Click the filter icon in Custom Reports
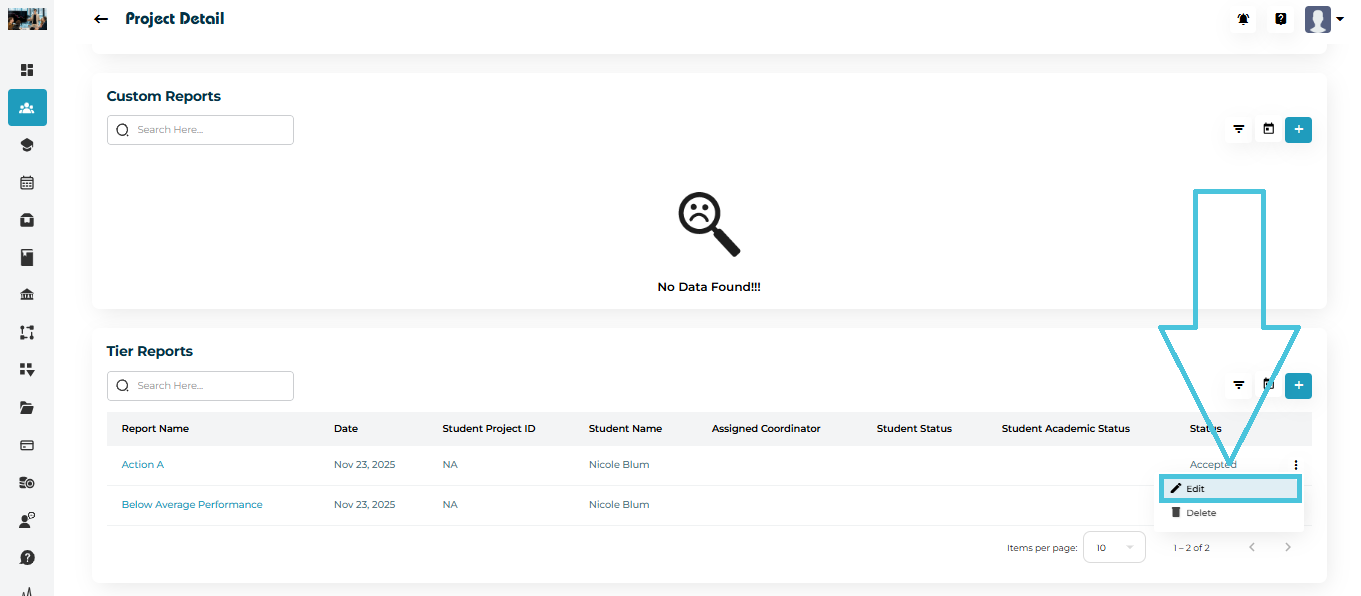Screen dimensions: 1361x596 coord(1239,129)
